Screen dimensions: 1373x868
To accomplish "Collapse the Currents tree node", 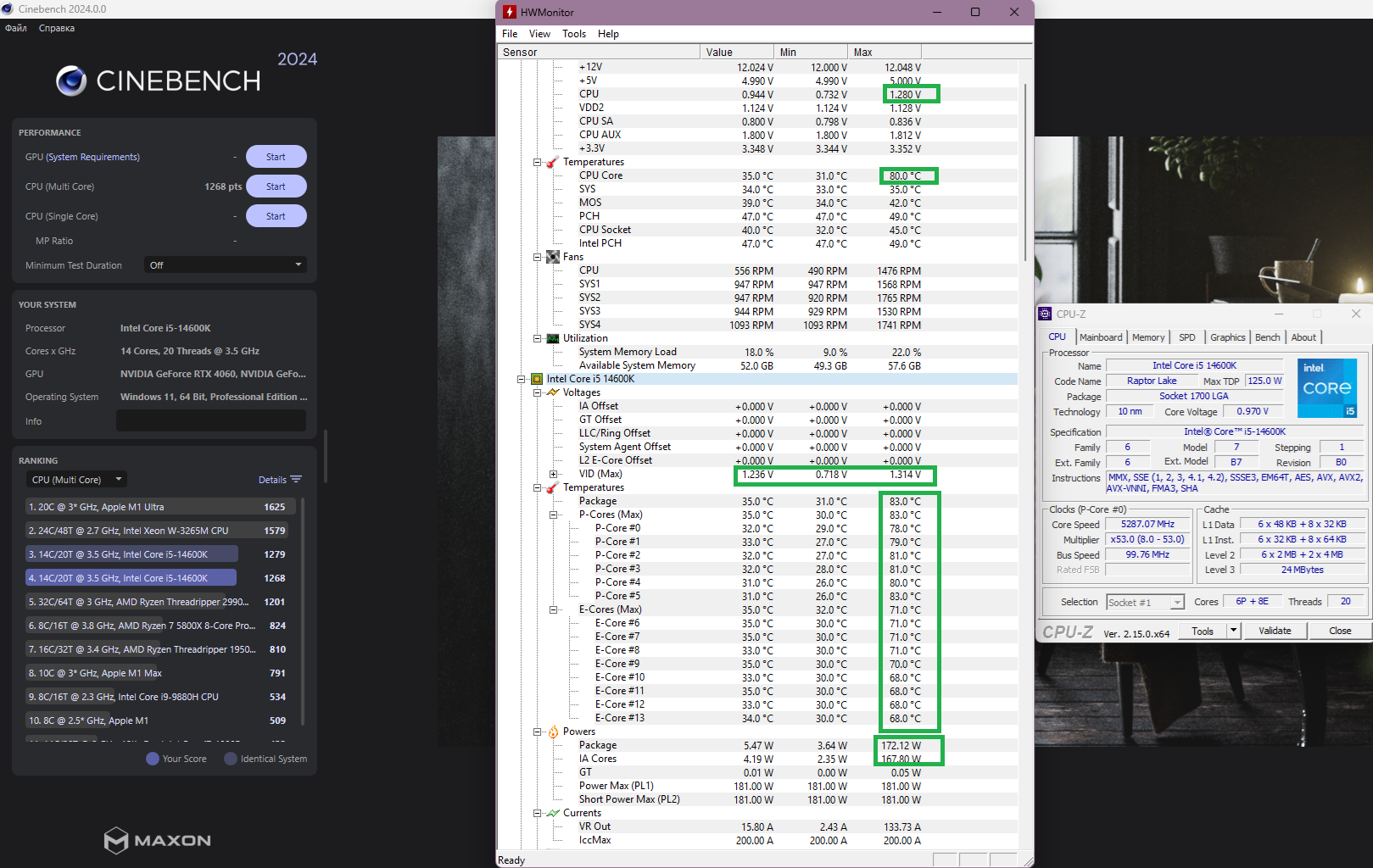I will 537,813.
